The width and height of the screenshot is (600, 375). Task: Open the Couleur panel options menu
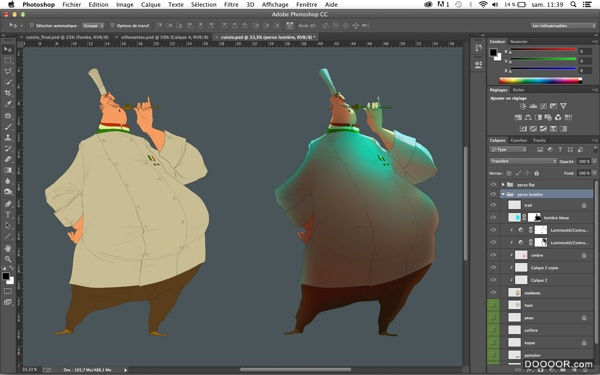tap(595, 41)
